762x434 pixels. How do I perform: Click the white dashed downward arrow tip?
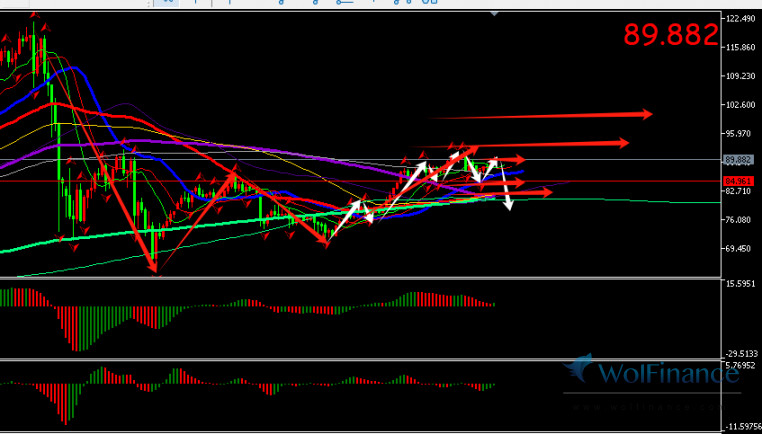click(x=509, y=208)
